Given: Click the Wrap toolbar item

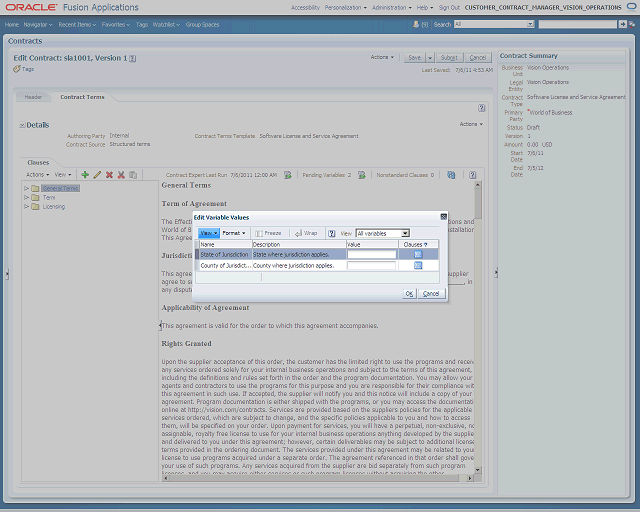Looking at the screenshot, I should [306, 233].
